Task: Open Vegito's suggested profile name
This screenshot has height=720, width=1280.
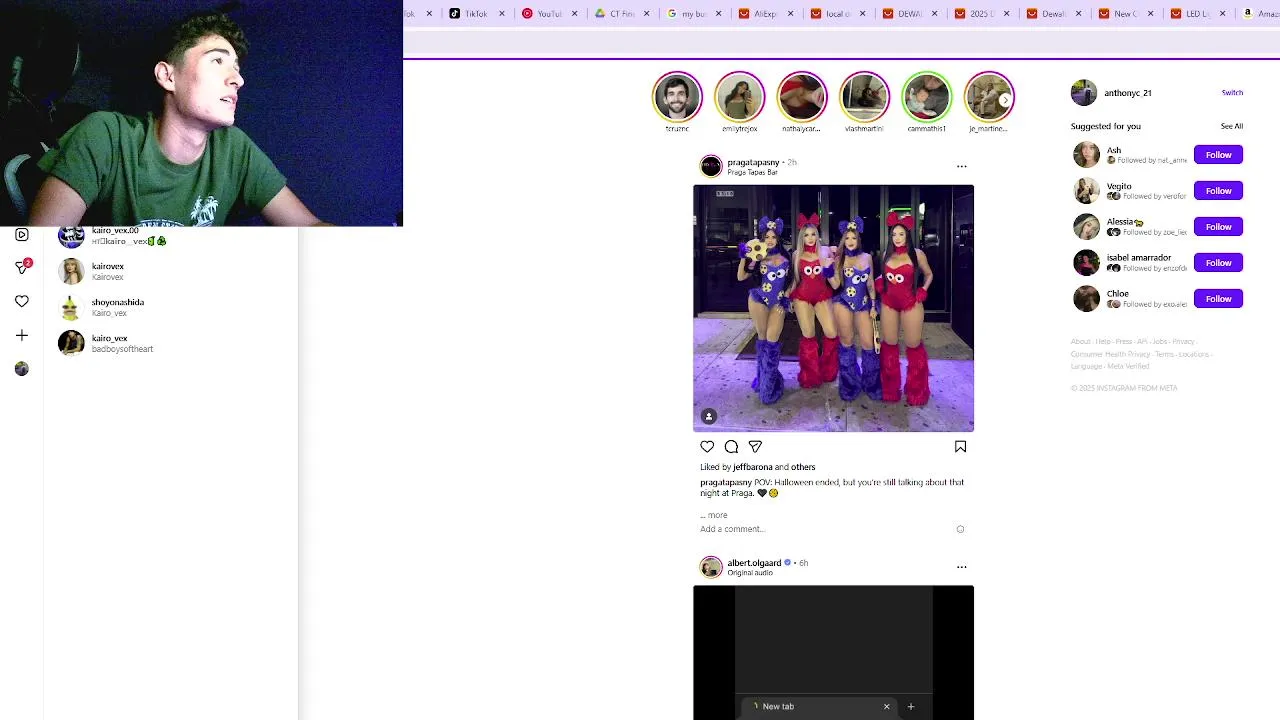Action: coord(1119,186)
